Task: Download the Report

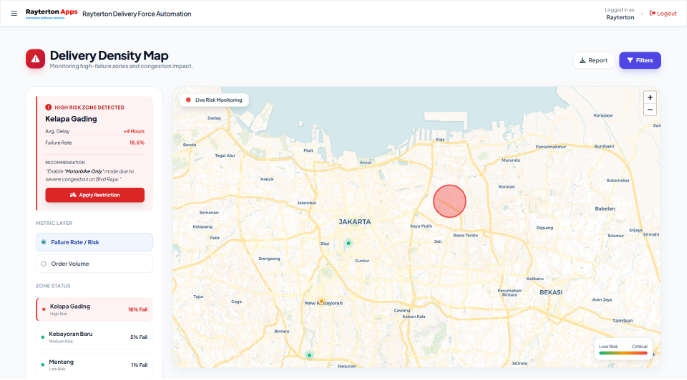Action: (594, 60)
